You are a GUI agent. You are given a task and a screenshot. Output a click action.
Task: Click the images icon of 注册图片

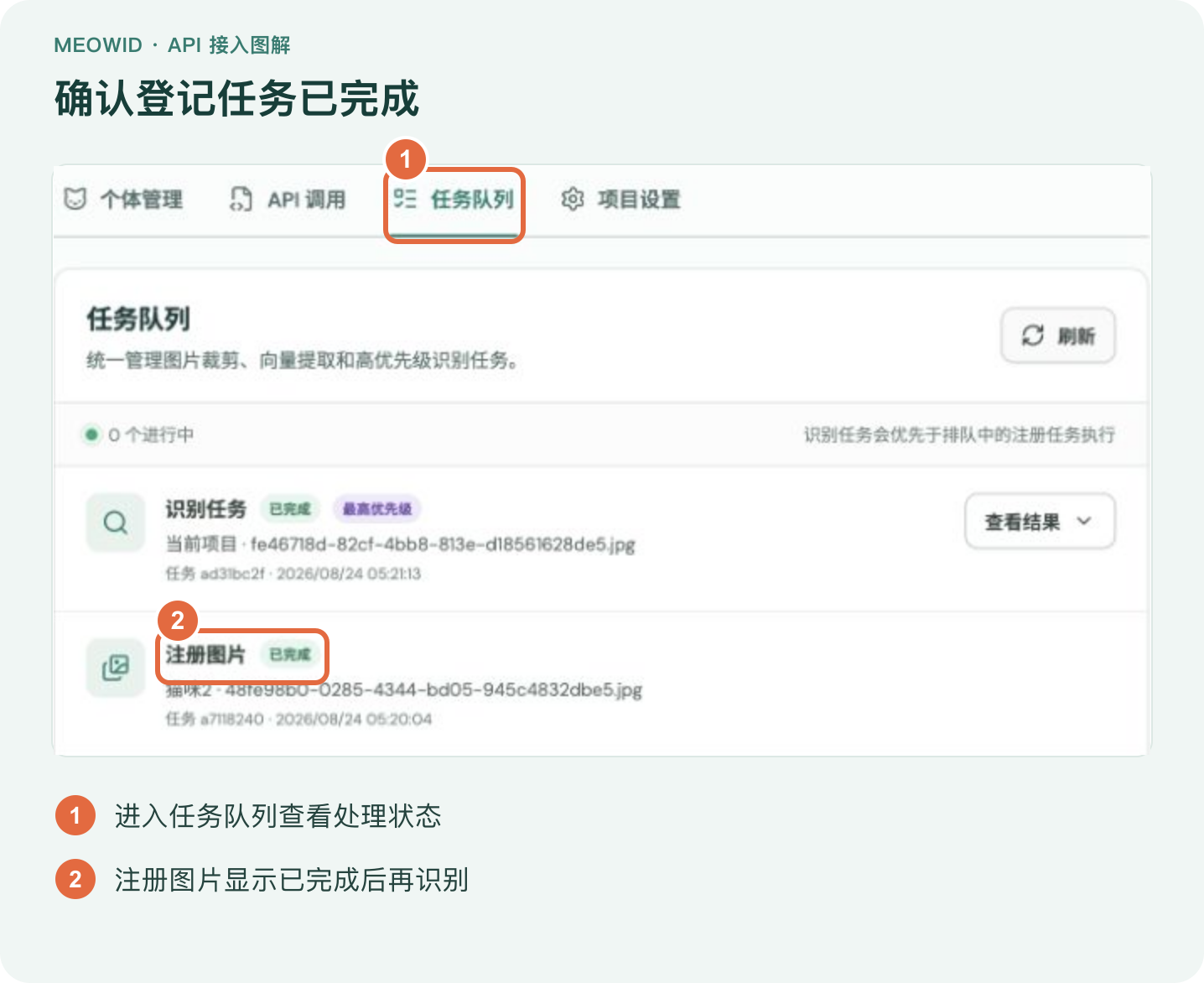pos(116,668)
